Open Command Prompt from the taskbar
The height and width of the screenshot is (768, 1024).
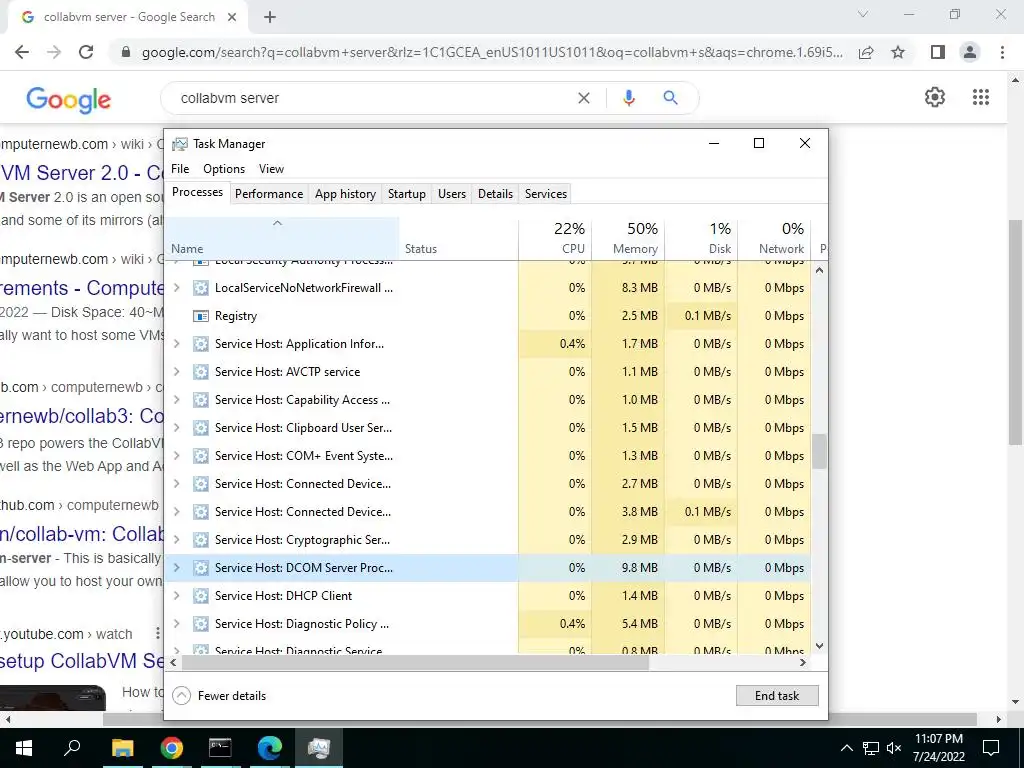point(220,748)
